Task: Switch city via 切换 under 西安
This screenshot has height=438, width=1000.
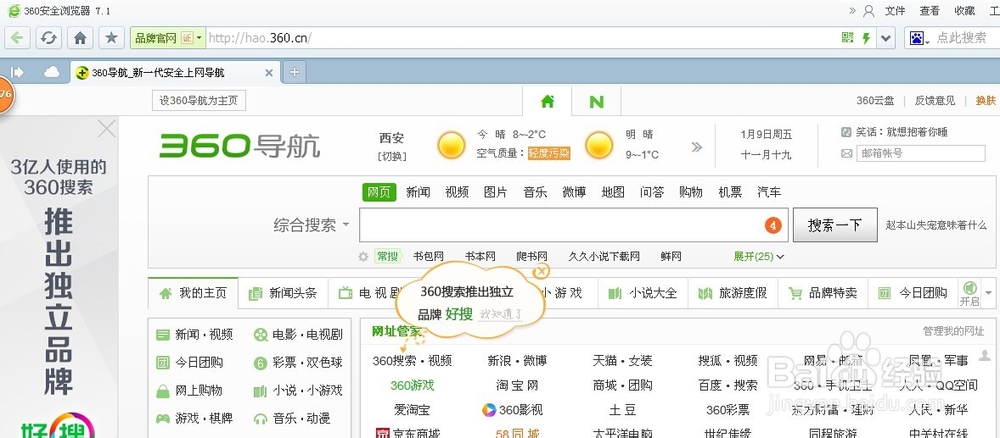Action: (392, 156)
